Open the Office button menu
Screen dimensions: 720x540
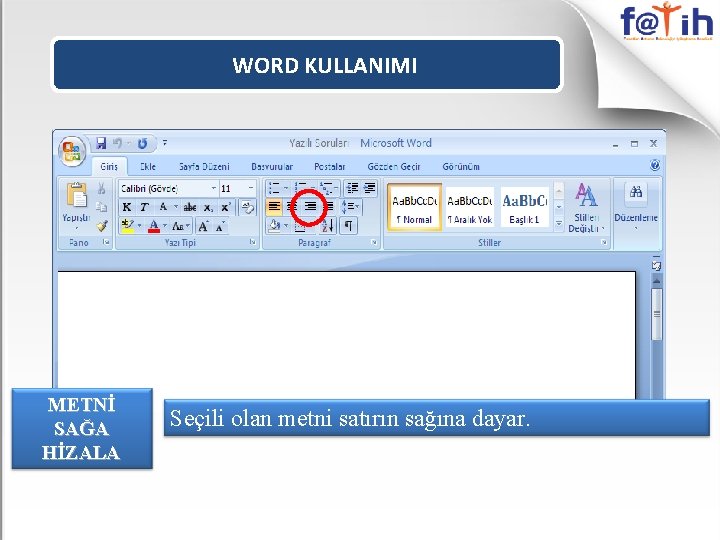click(72, 151)
